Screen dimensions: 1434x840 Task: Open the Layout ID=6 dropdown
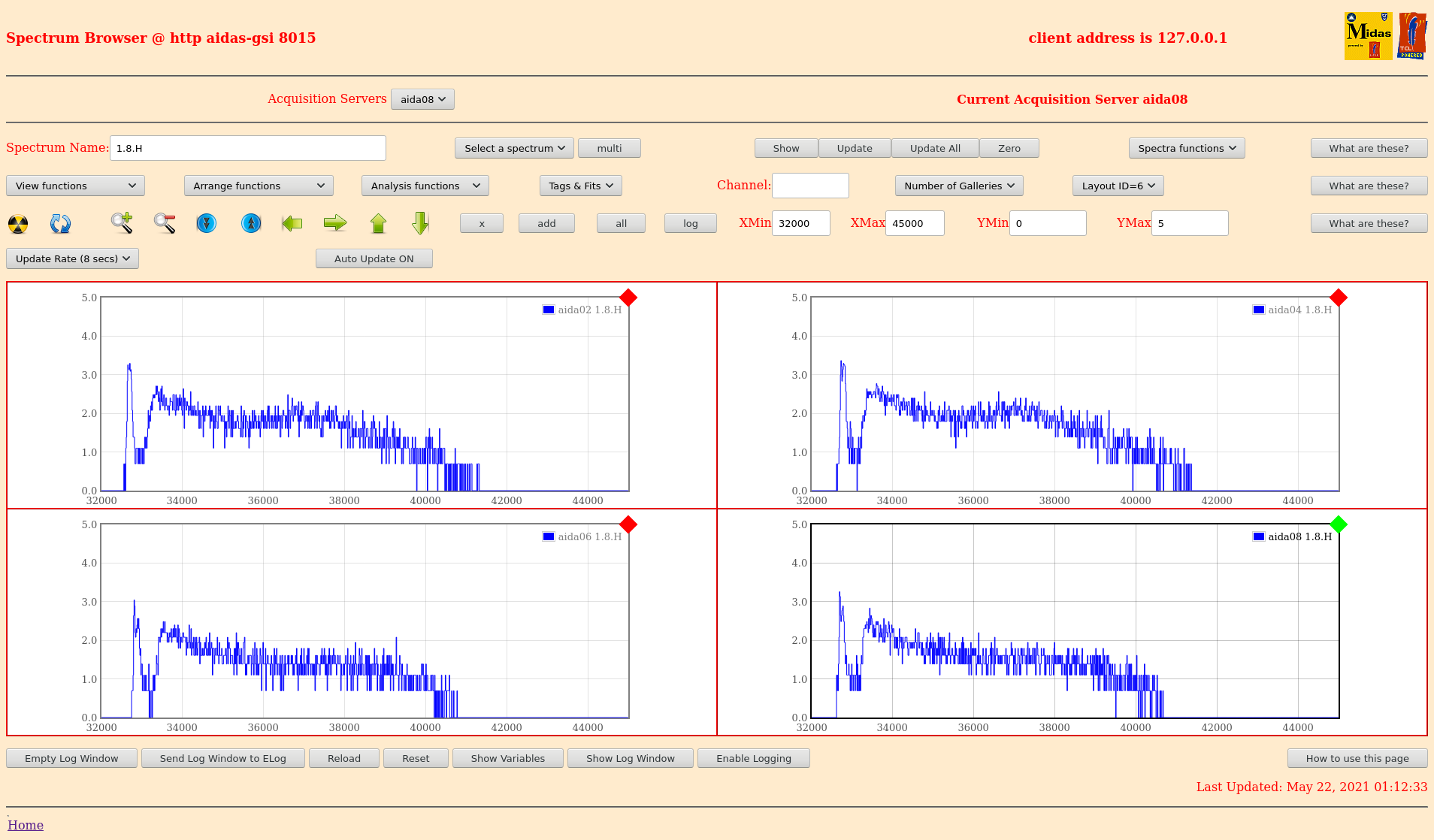[x=1118, y=186]
